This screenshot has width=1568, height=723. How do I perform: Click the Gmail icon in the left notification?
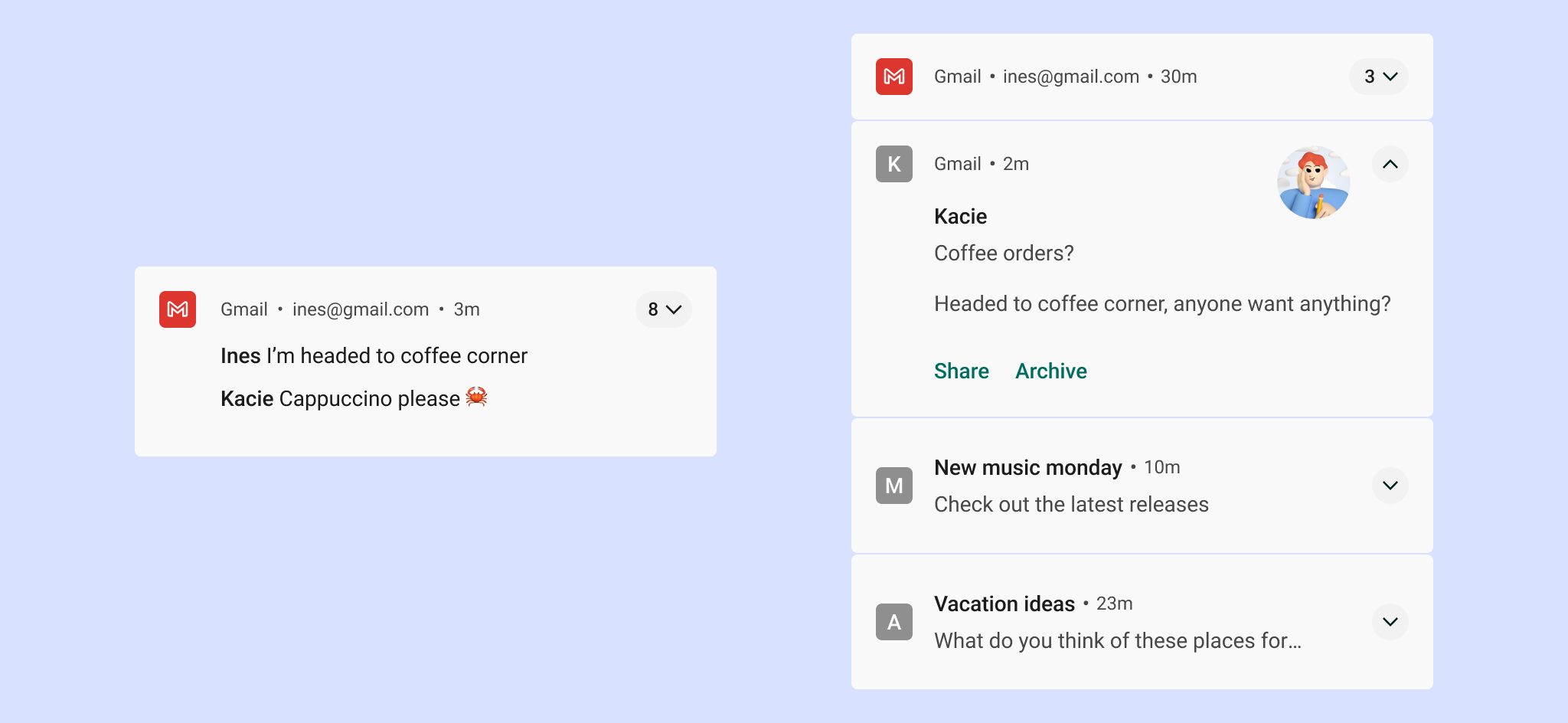point(178,309)
